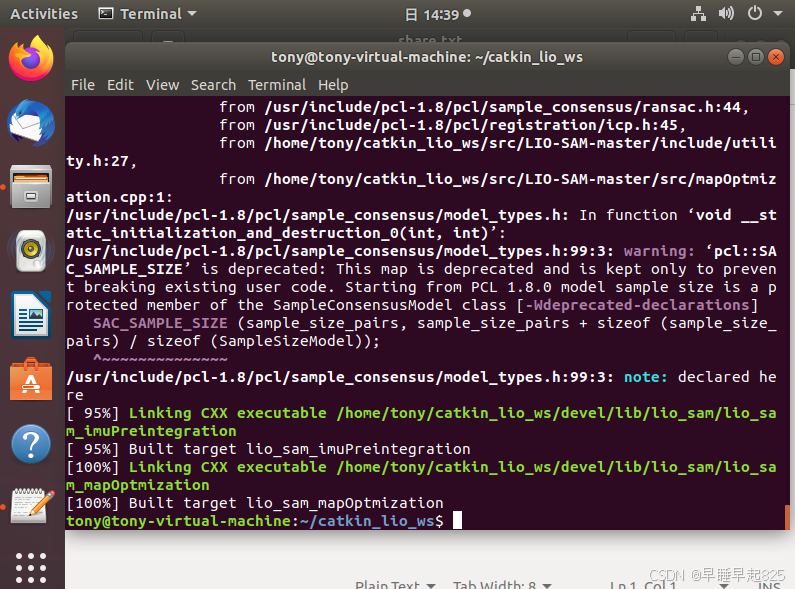
Task: Open the Search menu in terminal
Action: pos(213,85)
